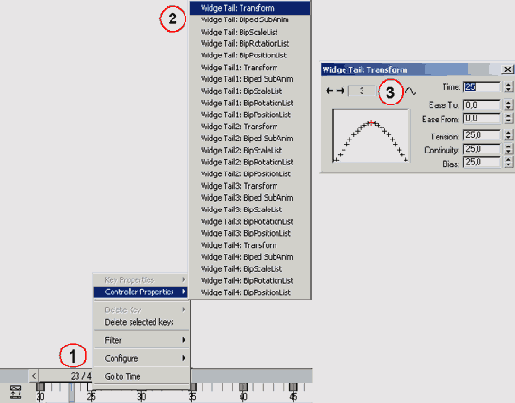Adjust the Time spinner arrows

(508, 87)
